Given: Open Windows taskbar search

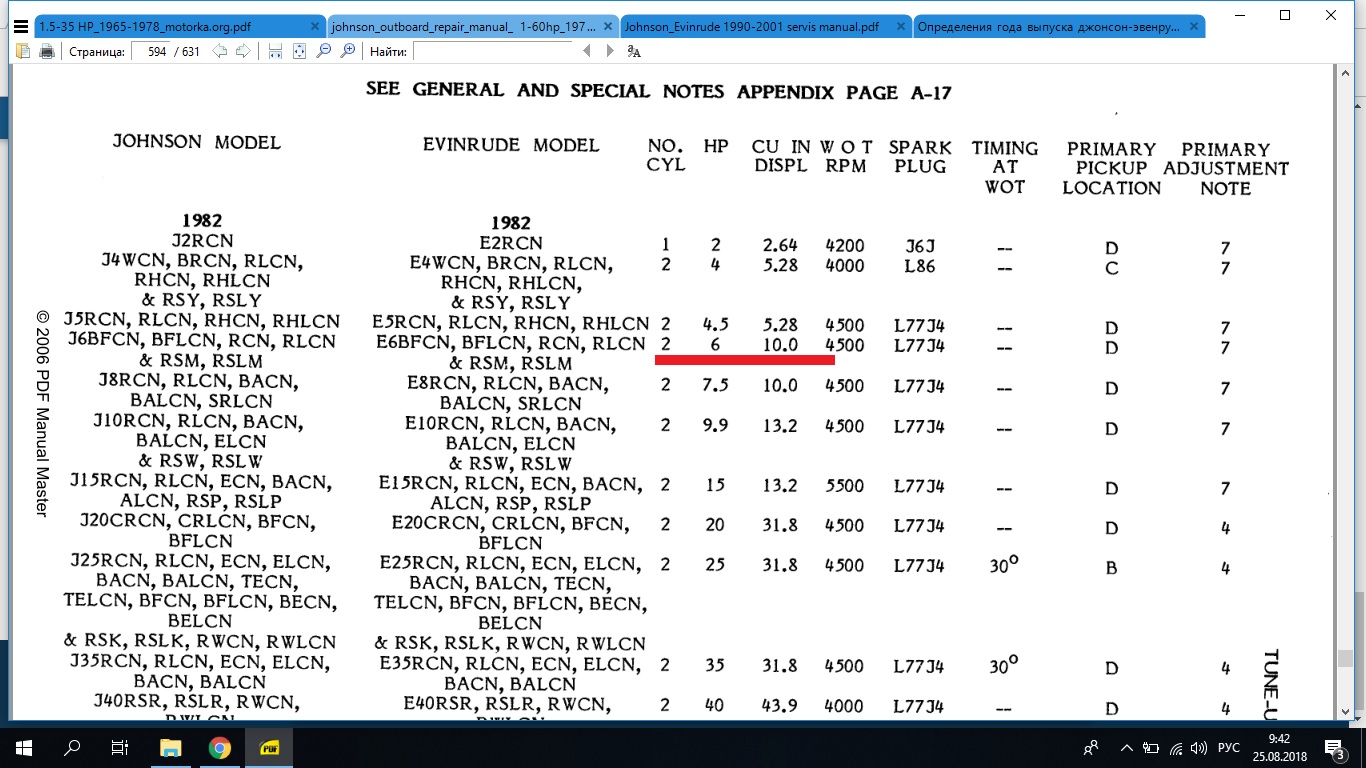Looking at the screenshot, I should click(x=71, y=748).
